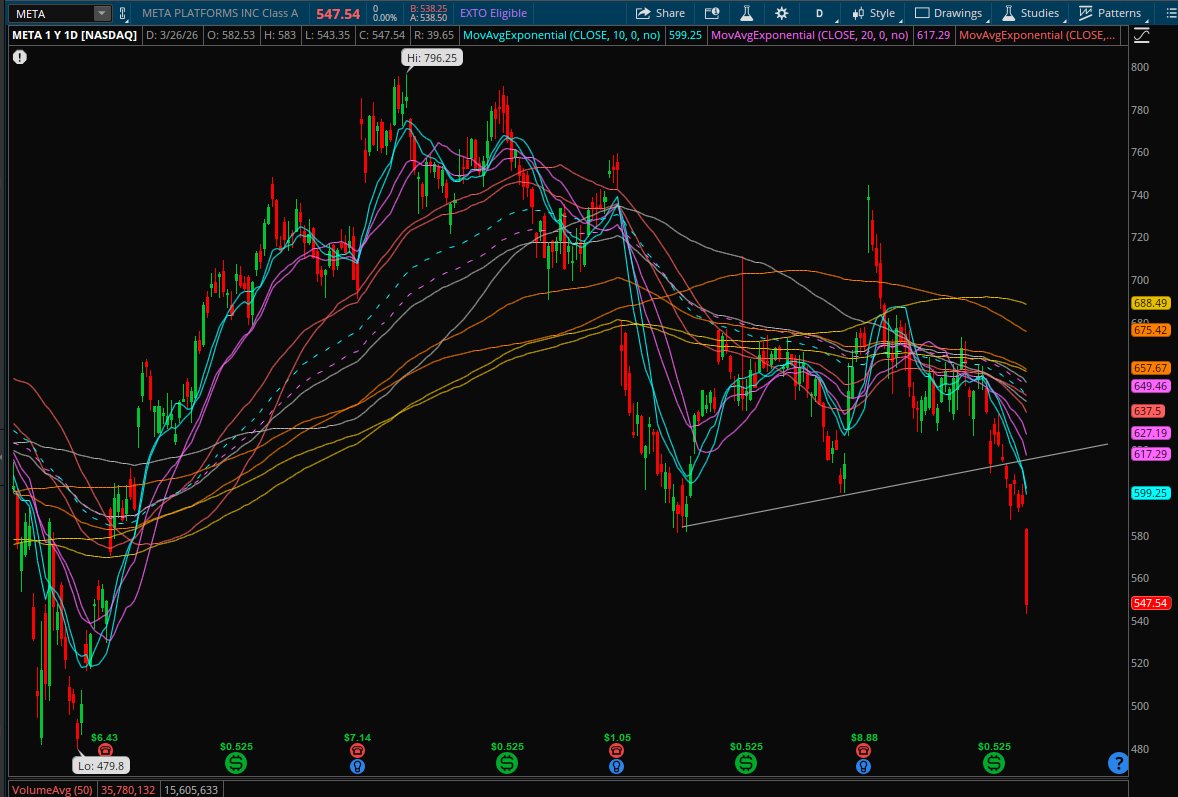This screenshot has height=797, width=1178.
Task: Open chart settings gear icon
Action: (781, 13)
